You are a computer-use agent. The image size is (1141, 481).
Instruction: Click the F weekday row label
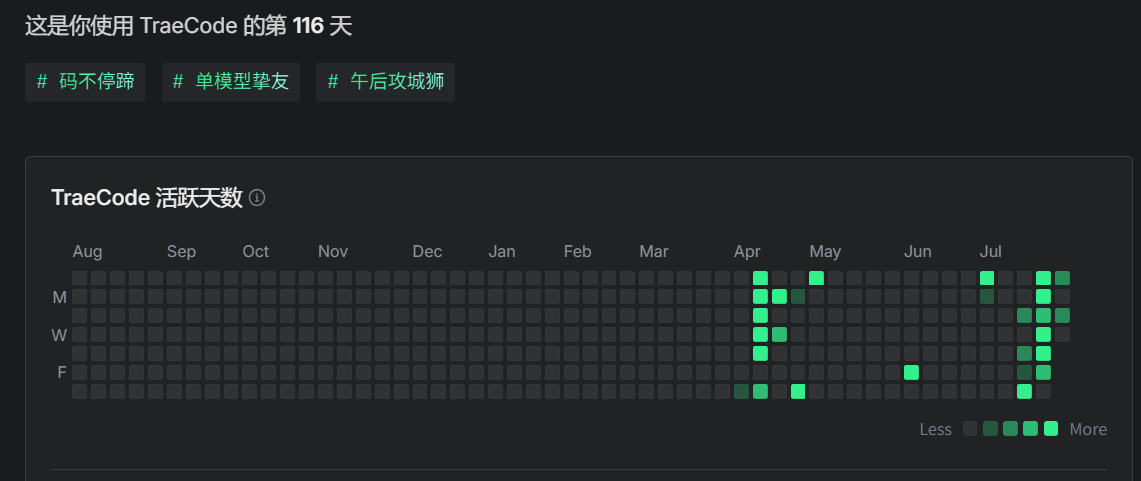click(x=62, y=373)
